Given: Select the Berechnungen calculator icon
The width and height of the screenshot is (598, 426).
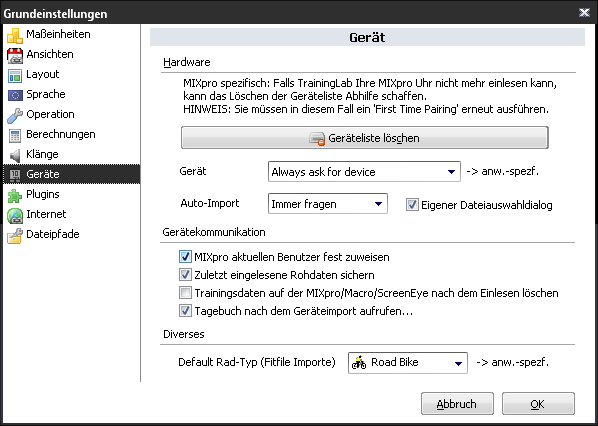Looking at the screenshot, I should (x=15, y=135).
